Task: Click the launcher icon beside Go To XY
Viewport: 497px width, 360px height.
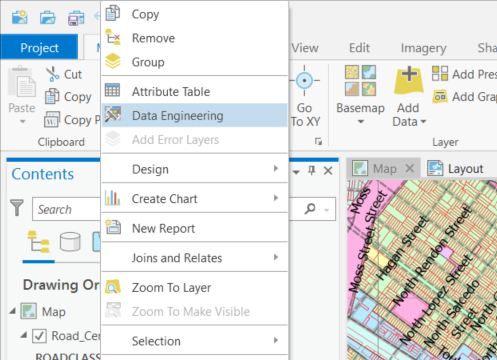Action: point(318,142)
